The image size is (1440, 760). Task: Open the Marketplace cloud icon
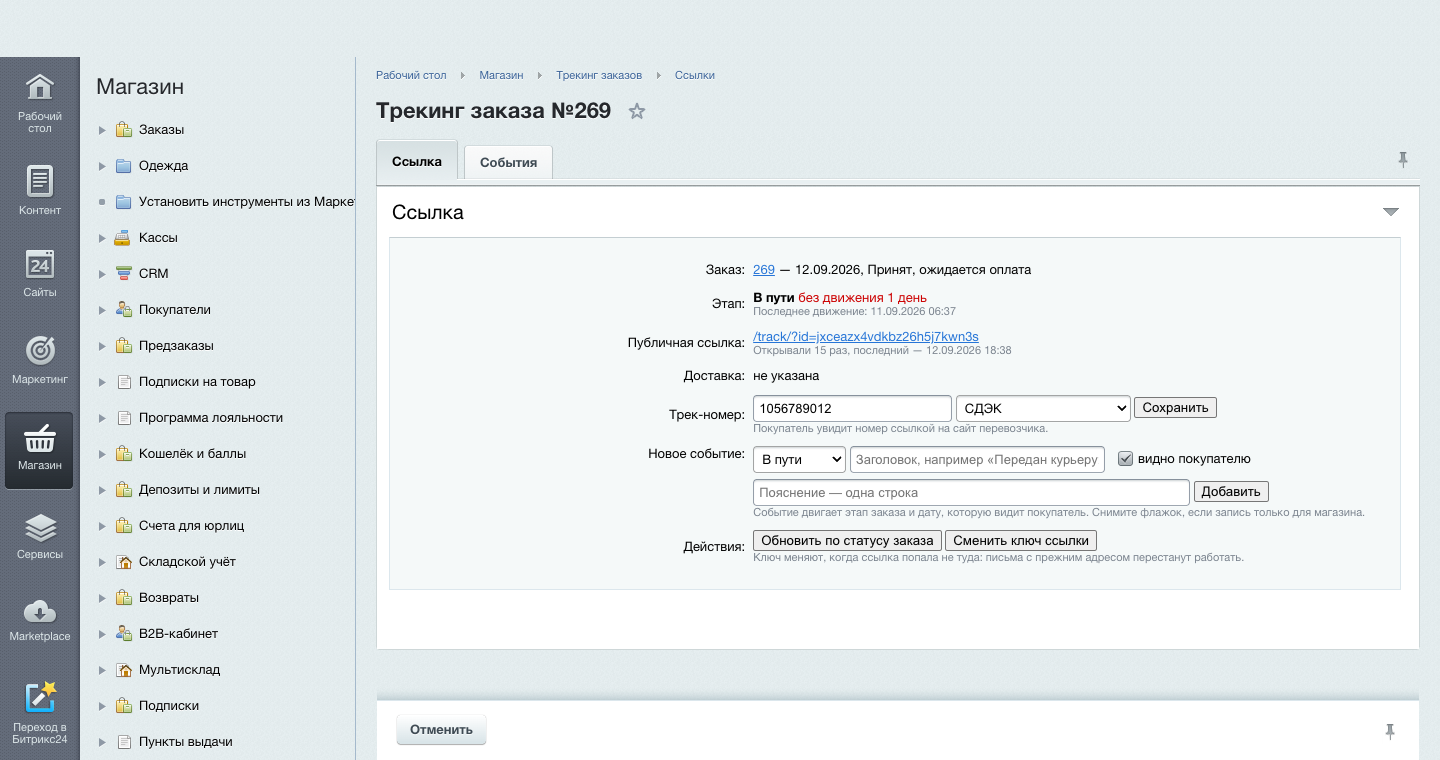(x=39, y=610)
